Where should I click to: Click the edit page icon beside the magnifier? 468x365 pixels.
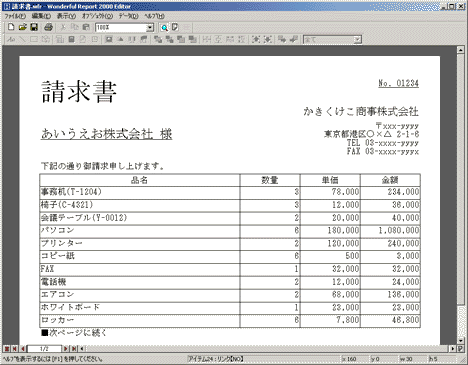(175, 28)
